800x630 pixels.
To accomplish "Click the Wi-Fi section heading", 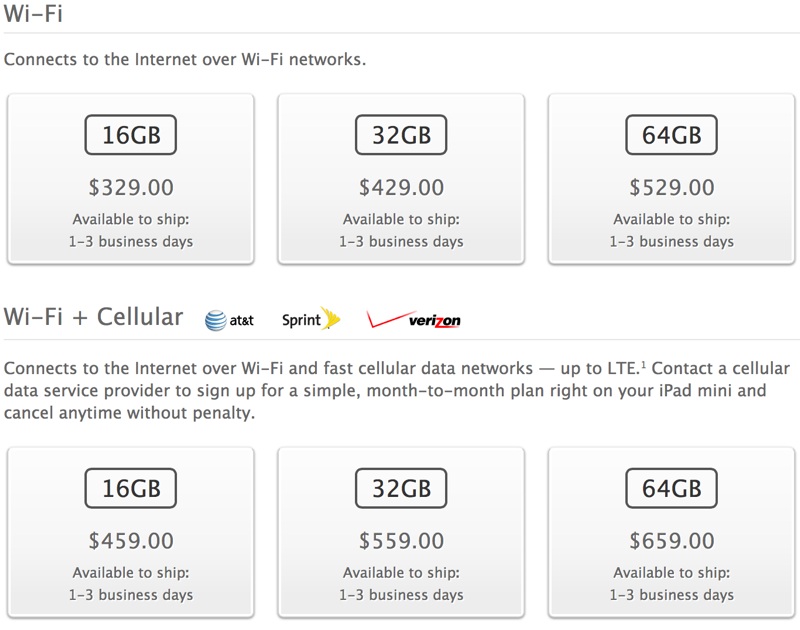I will point(33,12).
